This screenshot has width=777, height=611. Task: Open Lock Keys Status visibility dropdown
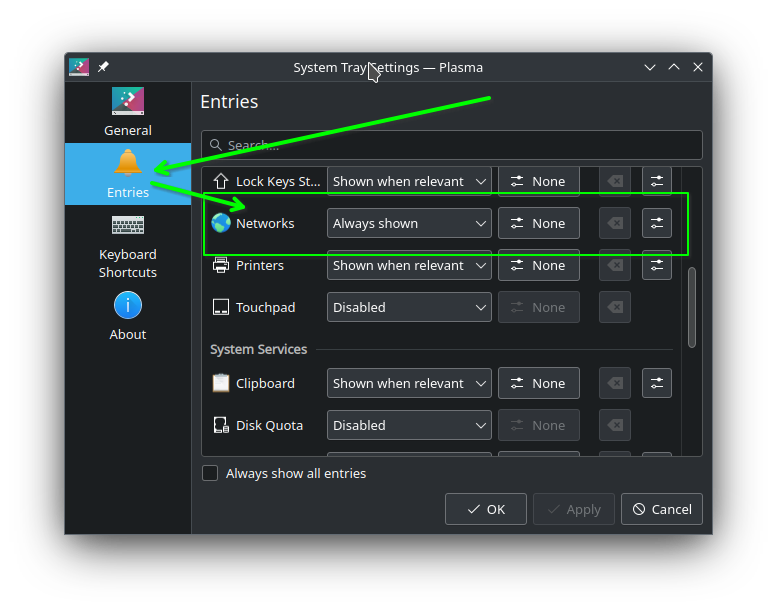pyautogui.click(x=409, y=181)
